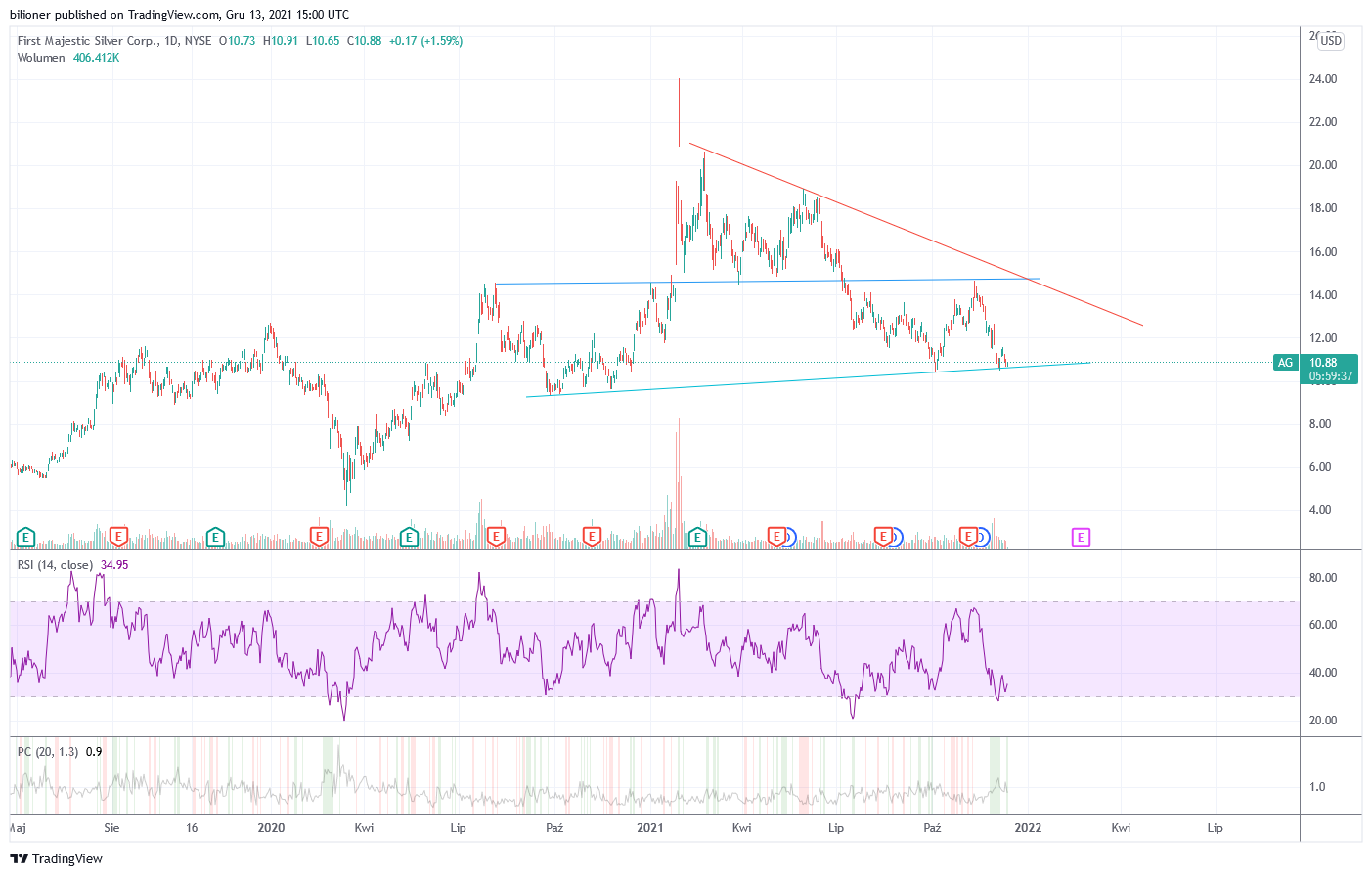
Task: Click the 2022 time axis label
Action: tap(1028, 828)
